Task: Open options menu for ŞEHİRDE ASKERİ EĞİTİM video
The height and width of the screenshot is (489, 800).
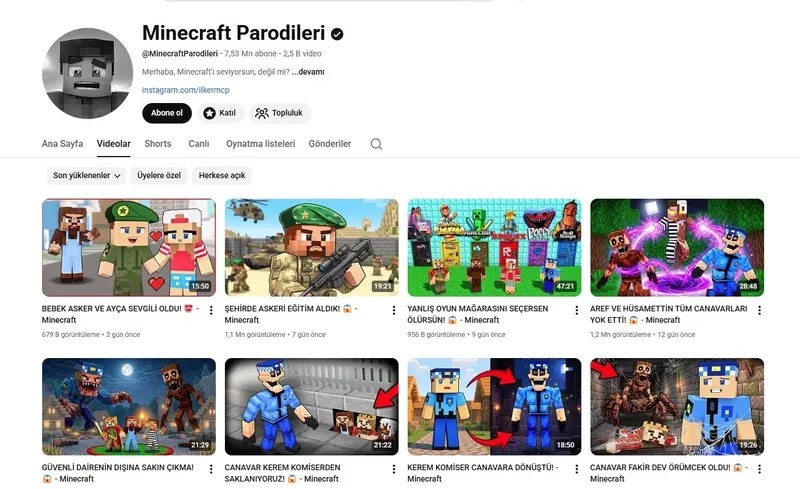Action: [393, 310]
